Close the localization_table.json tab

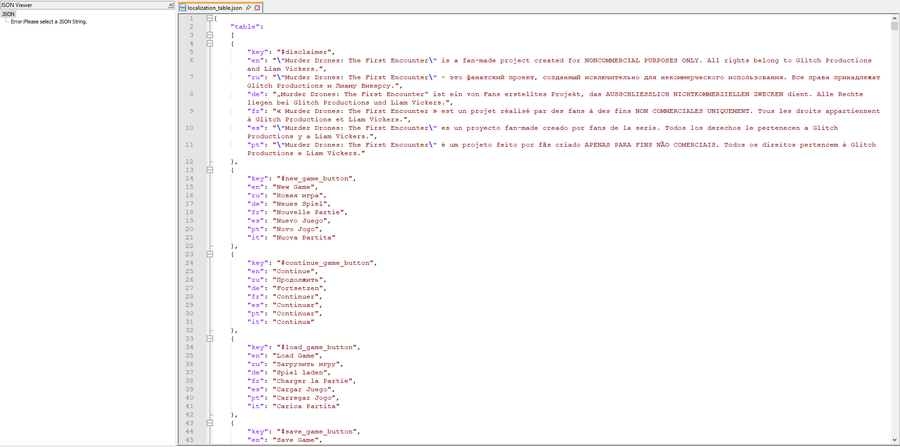click(257, 8)
